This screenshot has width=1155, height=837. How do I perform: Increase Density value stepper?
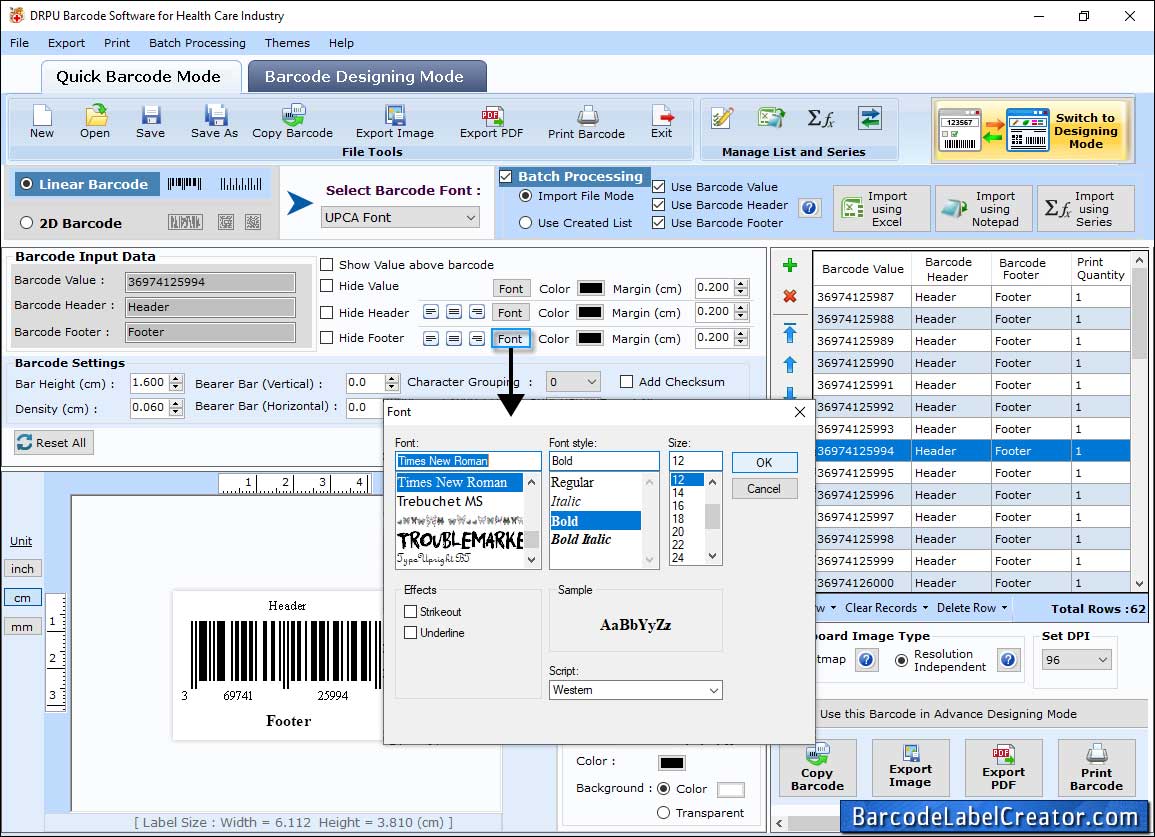point(175,404)
